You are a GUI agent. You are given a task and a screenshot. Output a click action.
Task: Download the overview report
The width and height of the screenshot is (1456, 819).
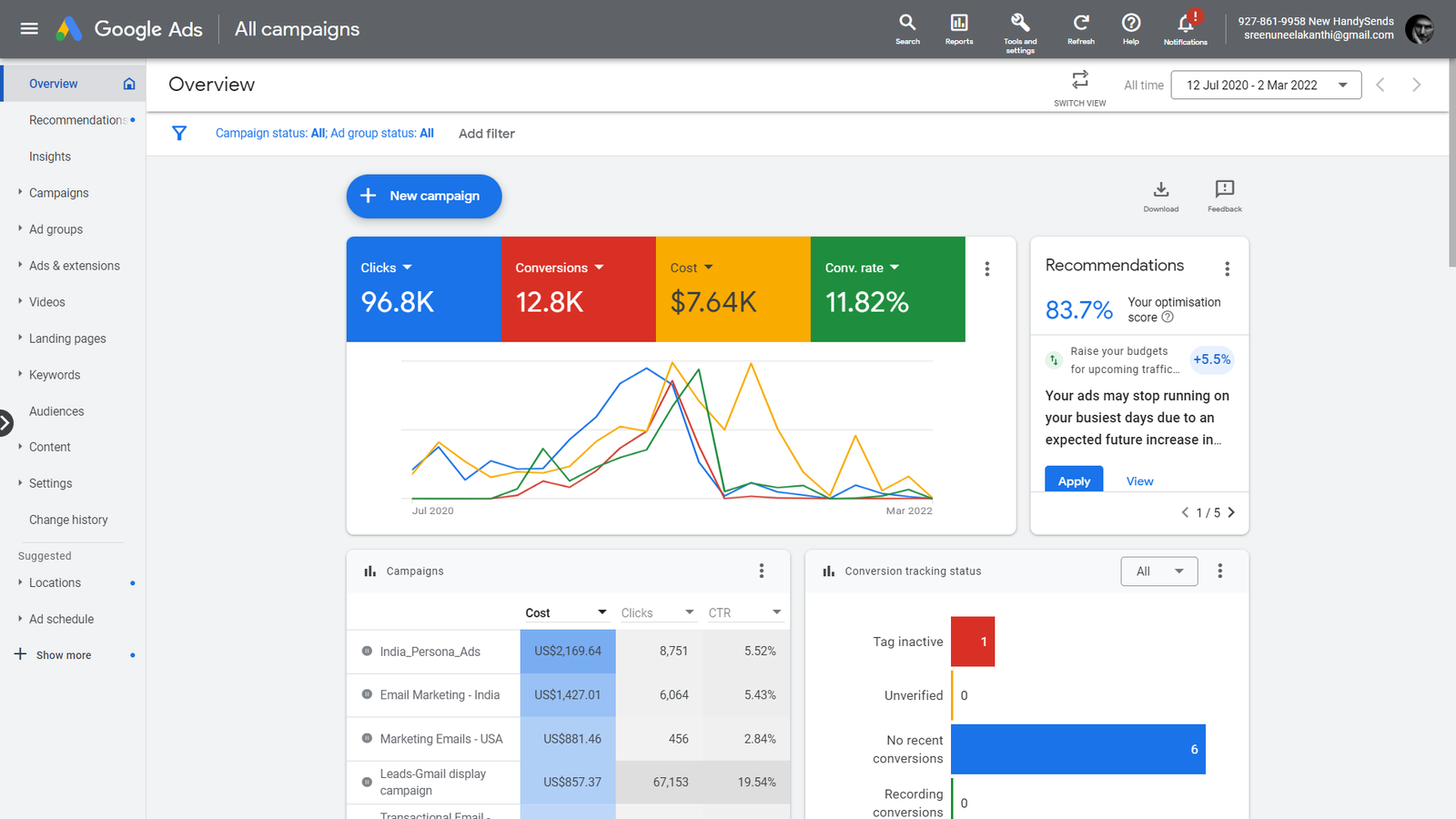point(1161,195)
